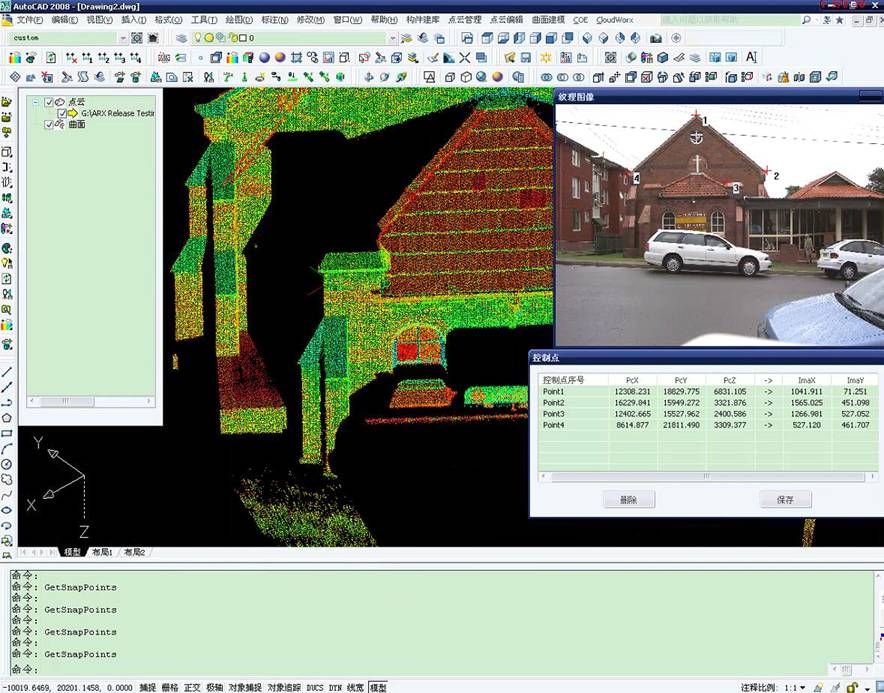Image resolution: width=884 pixels, height=693 pixels.
Task: Toggle 栅格 grid display in status bar
Action: click(x=170, y=687)
